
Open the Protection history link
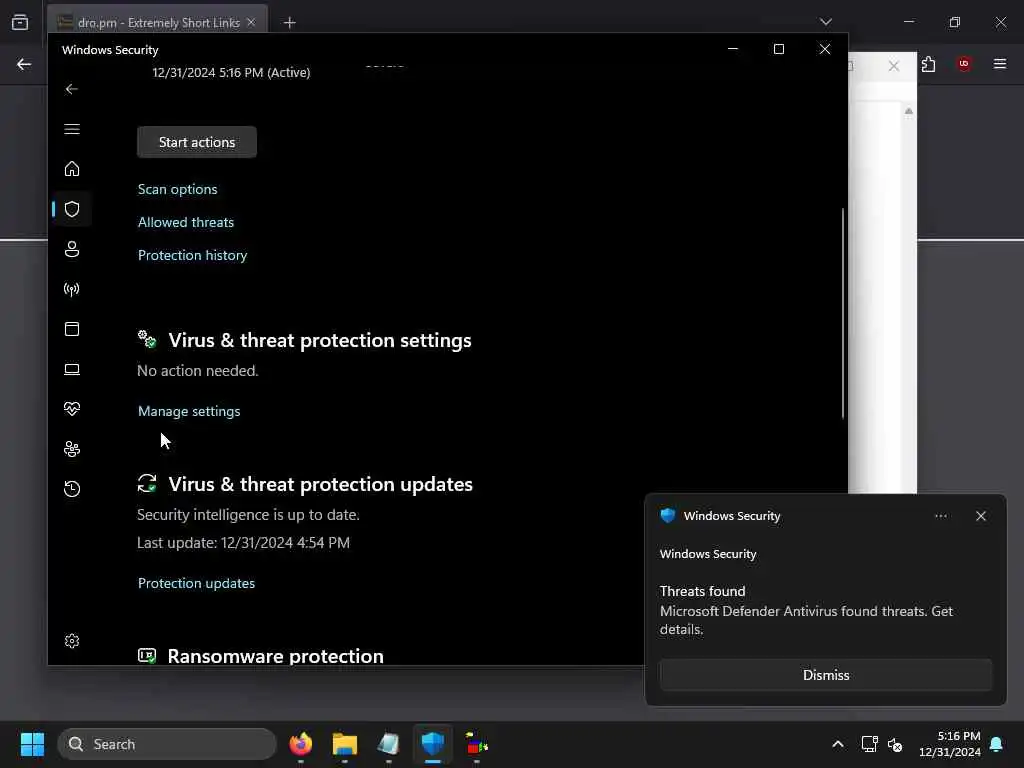193,255
